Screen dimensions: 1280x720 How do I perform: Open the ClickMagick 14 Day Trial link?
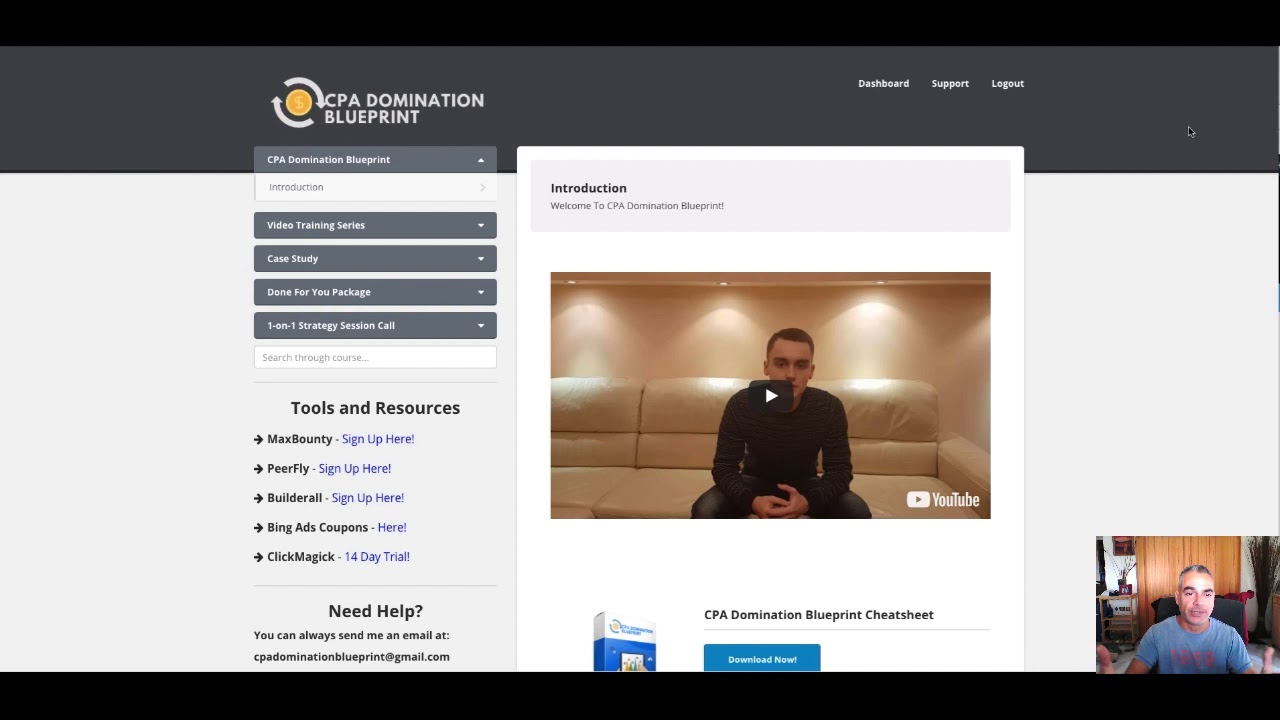pyautogui.click(x=377, y=557)
